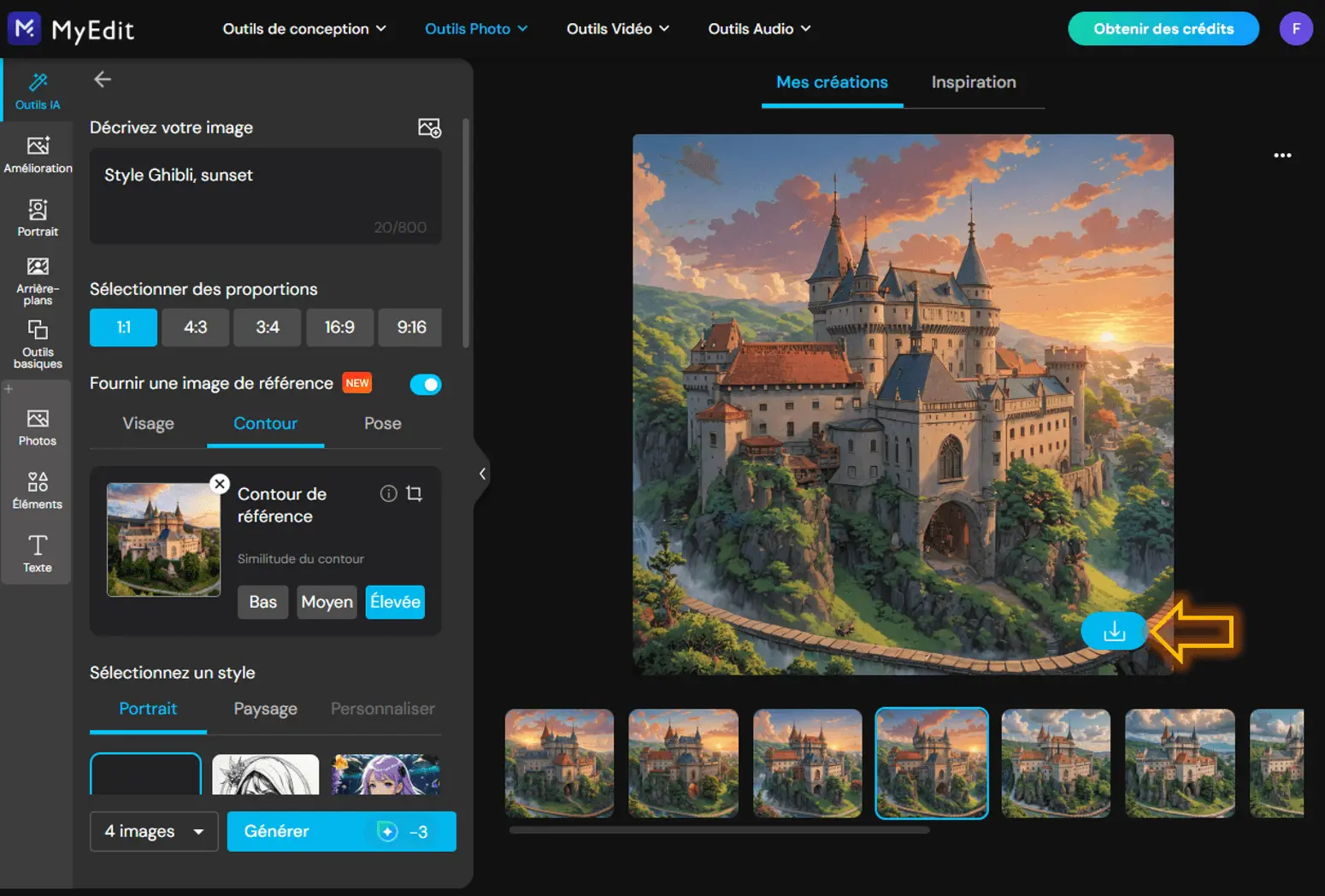Set contour similarity to Moyen
Viewport: 1325px width, 896px height.
pyautogui.click(x=327, y=602)
